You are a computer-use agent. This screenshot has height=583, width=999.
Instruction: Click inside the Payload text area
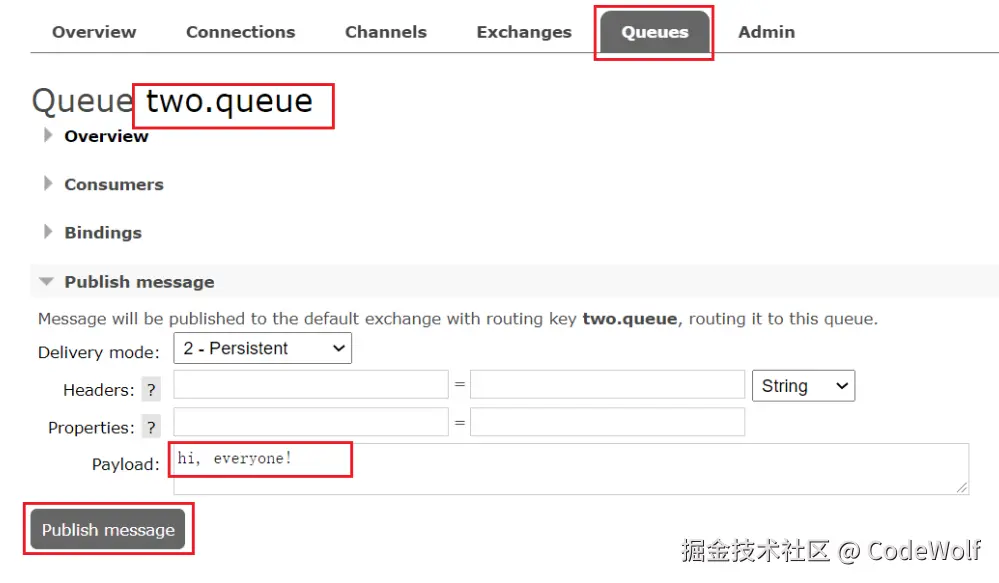pos(571,469)
